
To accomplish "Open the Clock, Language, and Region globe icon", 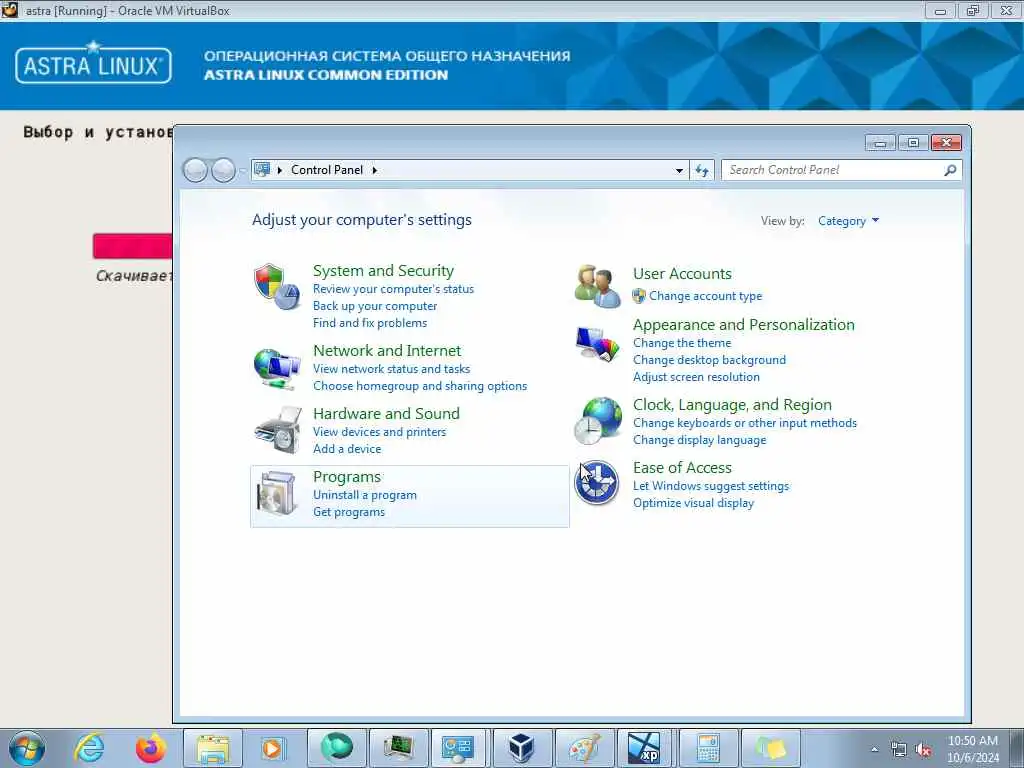I will (x=598, y=421).
